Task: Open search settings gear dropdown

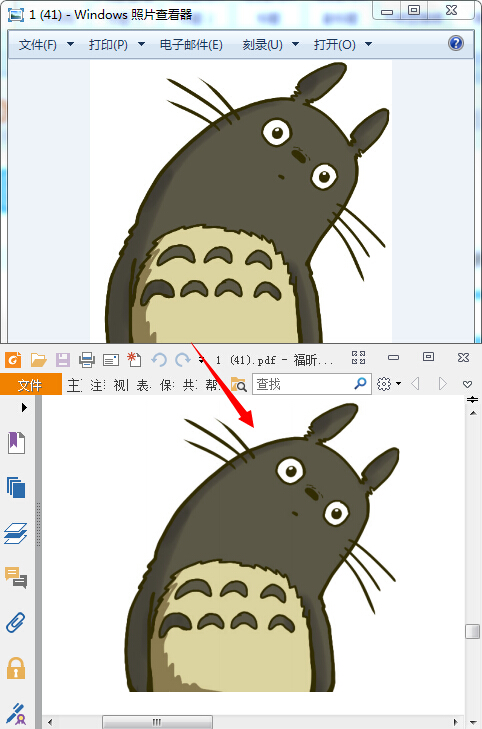Action: pyautogui.click(x=389, y=384)
